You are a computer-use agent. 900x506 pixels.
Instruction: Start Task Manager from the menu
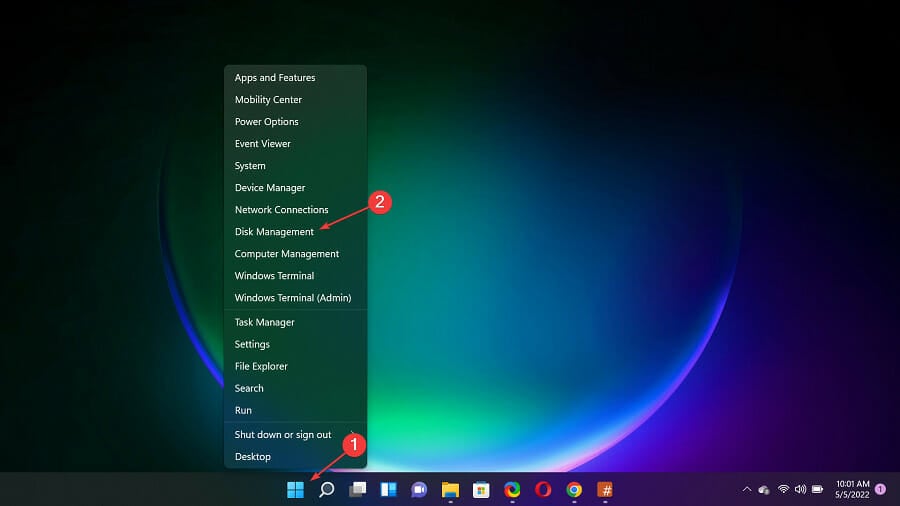[x=295, y=322]
